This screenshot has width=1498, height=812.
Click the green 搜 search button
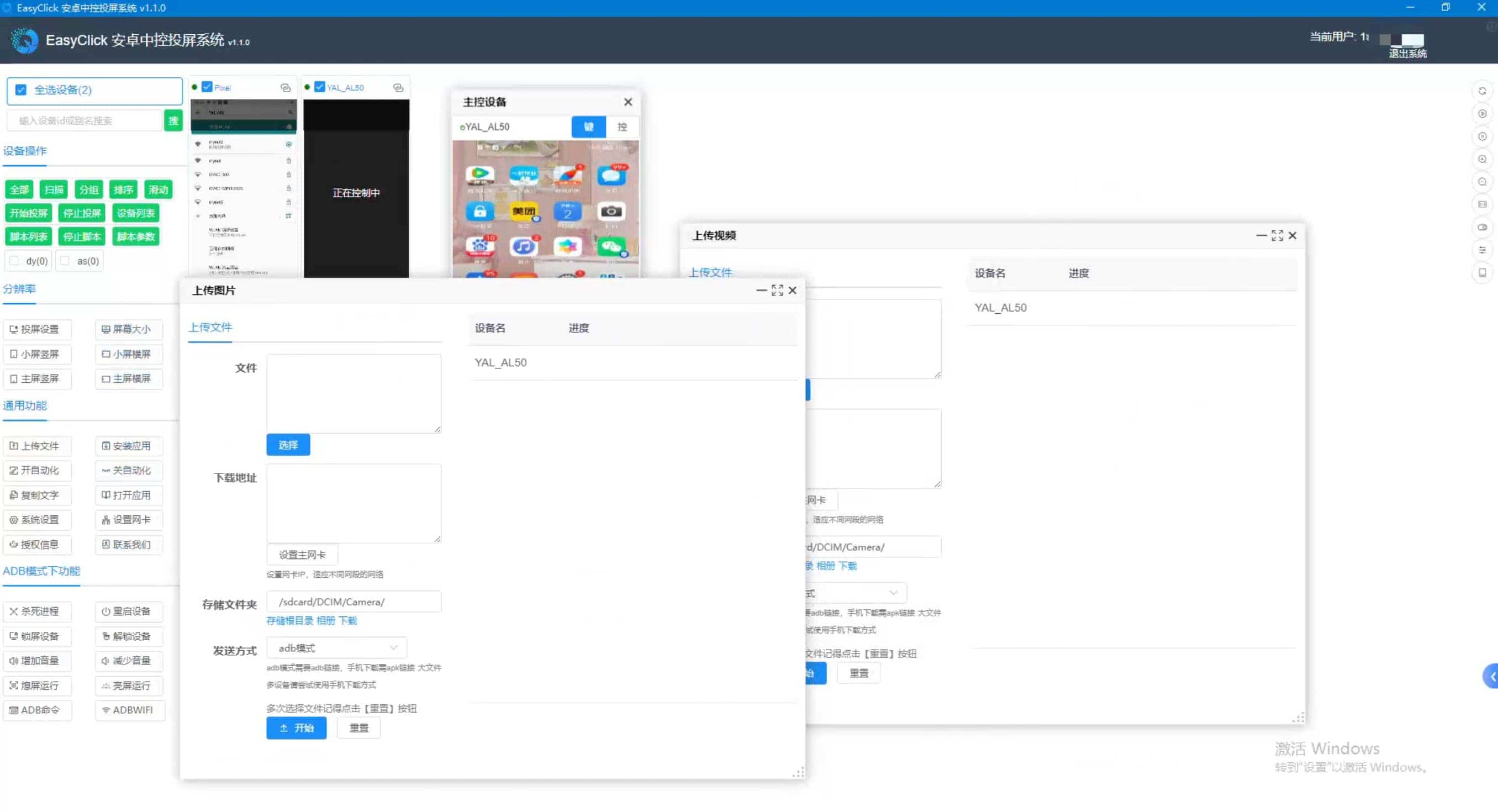tap(173, 120)
